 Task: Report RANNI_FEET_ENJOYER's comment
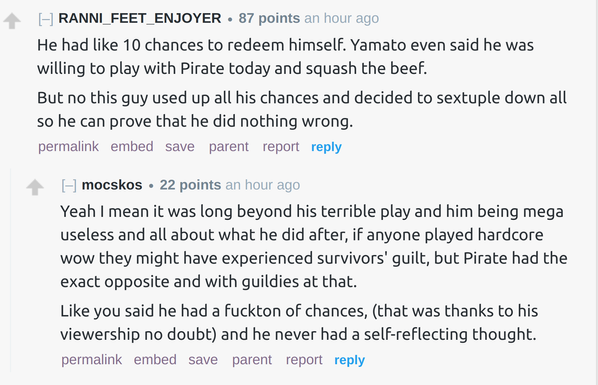[x=281, y=147]
